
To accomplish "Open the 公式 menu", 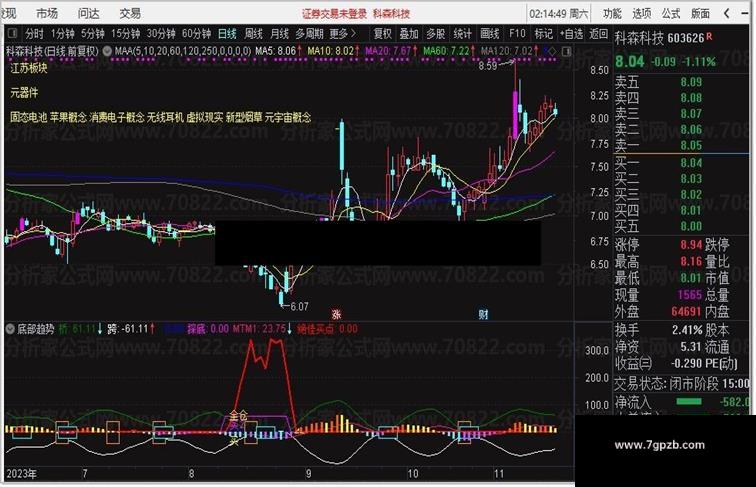I will 671,14.
